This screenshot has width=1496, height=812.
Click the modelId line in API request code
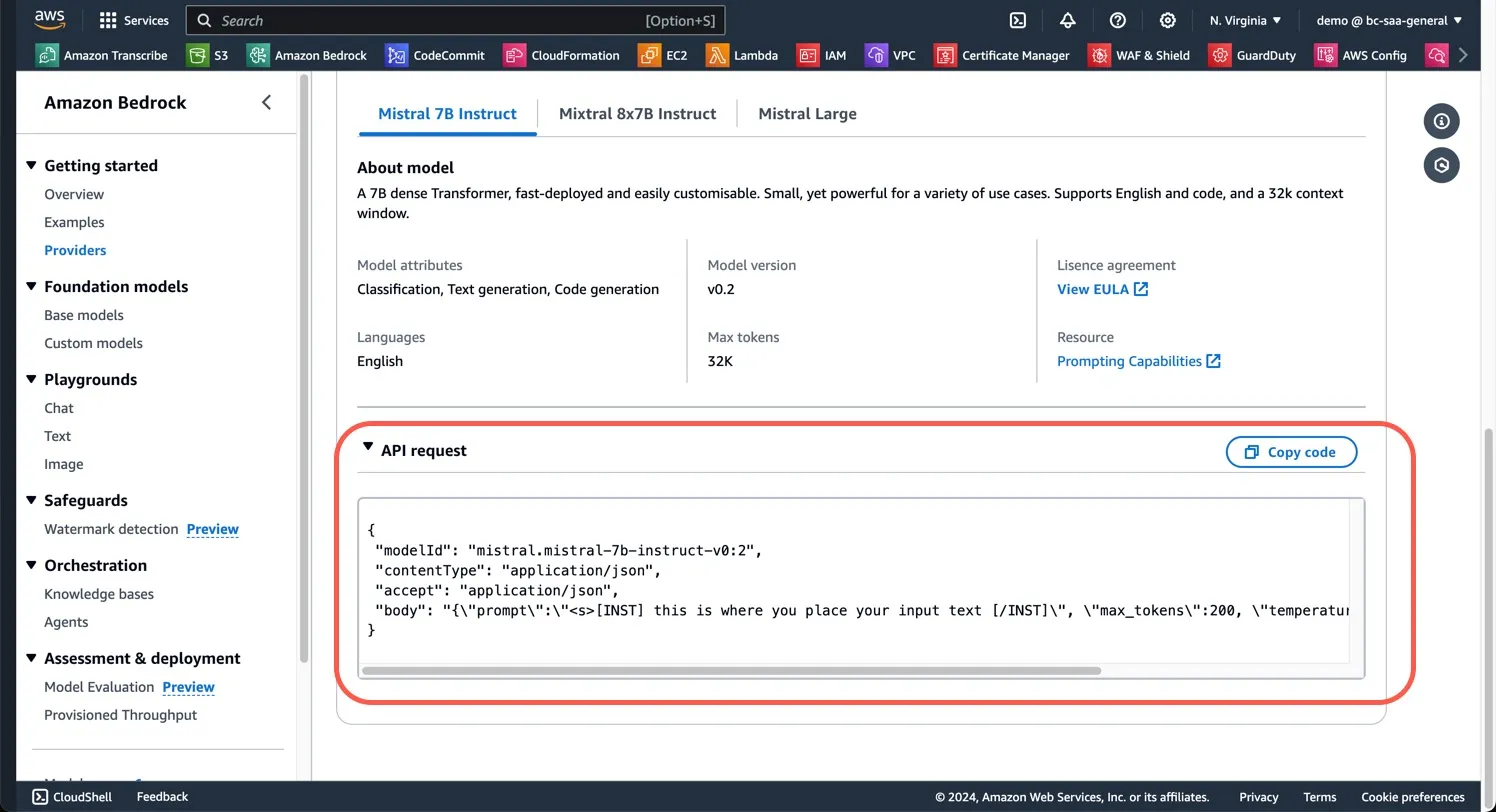[x=568, y=550]
